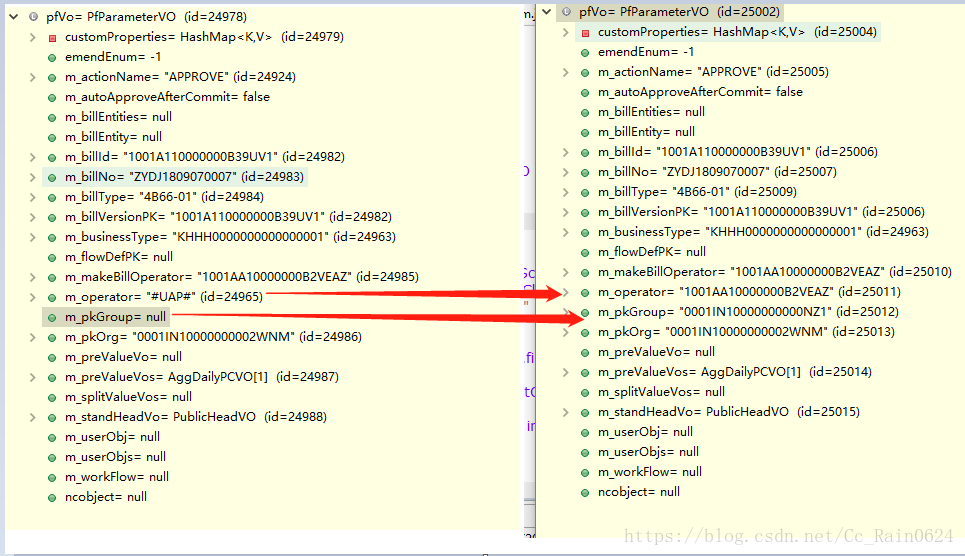Click green icon beside m_pkGroup (id=25012)
The image size is (965, 556).
click(585, 313)
